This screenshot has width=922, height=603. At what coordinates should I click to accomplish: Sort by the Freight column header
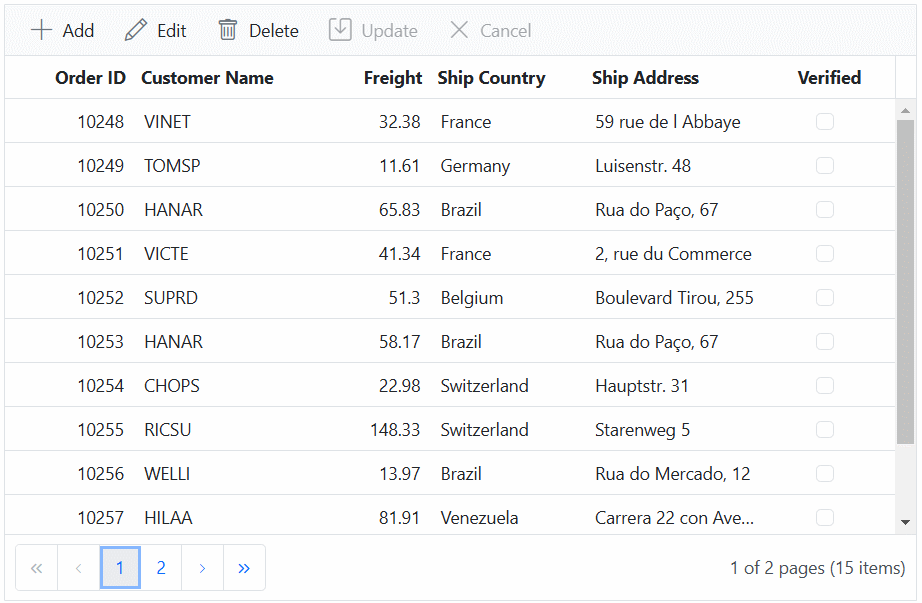pos(392,78)
